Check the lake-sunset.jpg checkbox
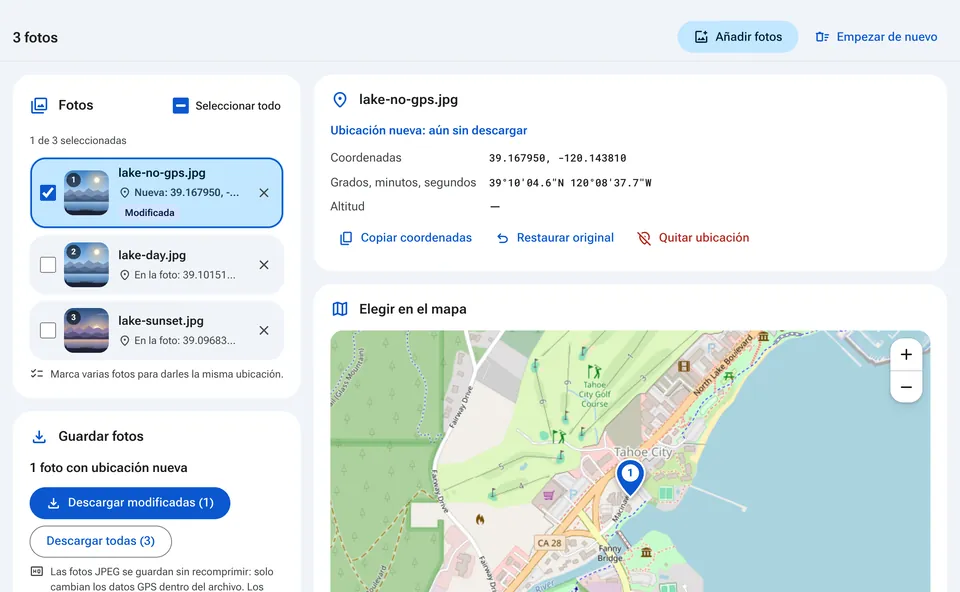The height and width of the screenshot is (592, 960). pos(48,331)
